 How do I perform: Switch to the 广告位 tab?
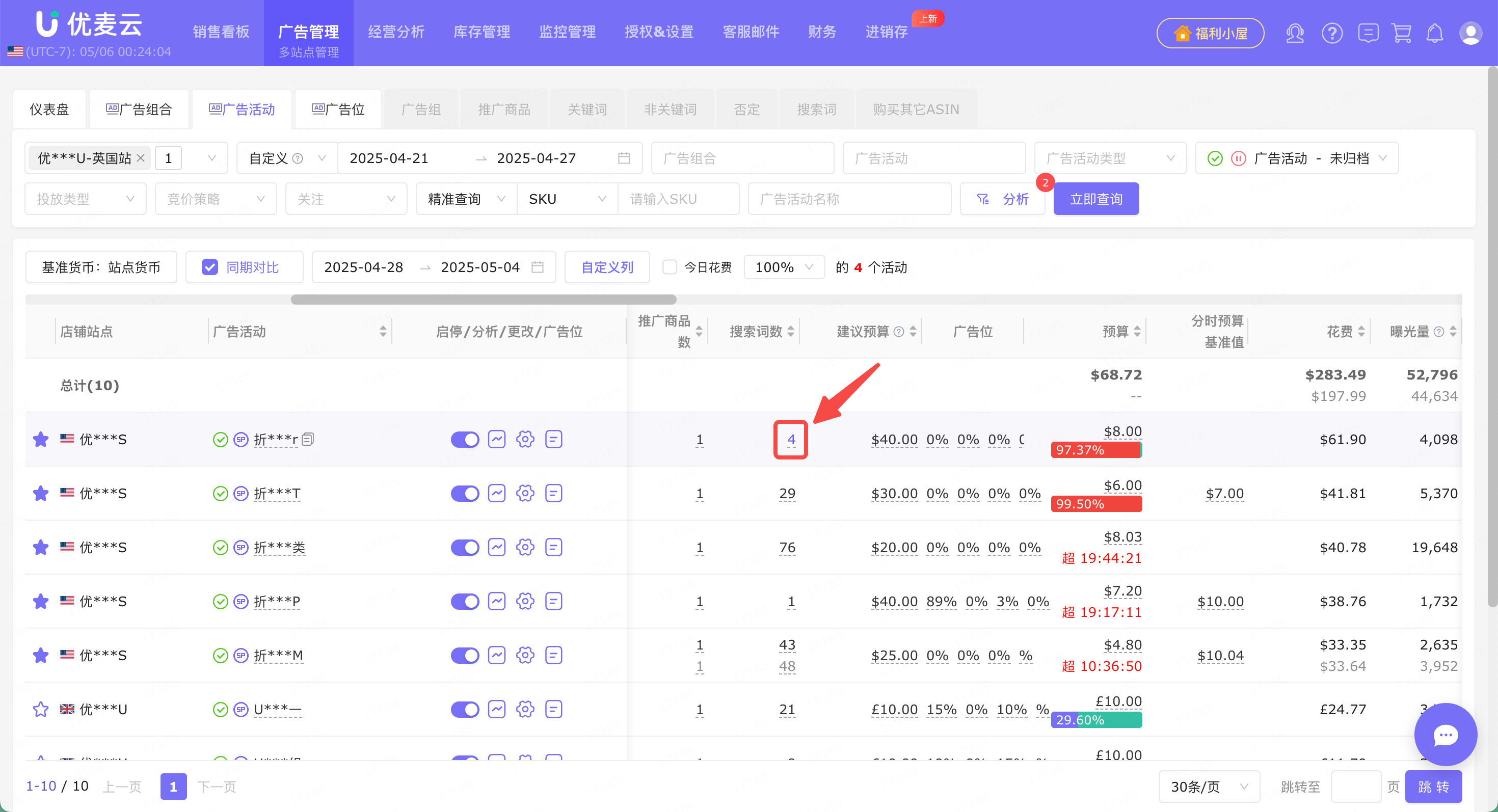[x=338, y=110]
